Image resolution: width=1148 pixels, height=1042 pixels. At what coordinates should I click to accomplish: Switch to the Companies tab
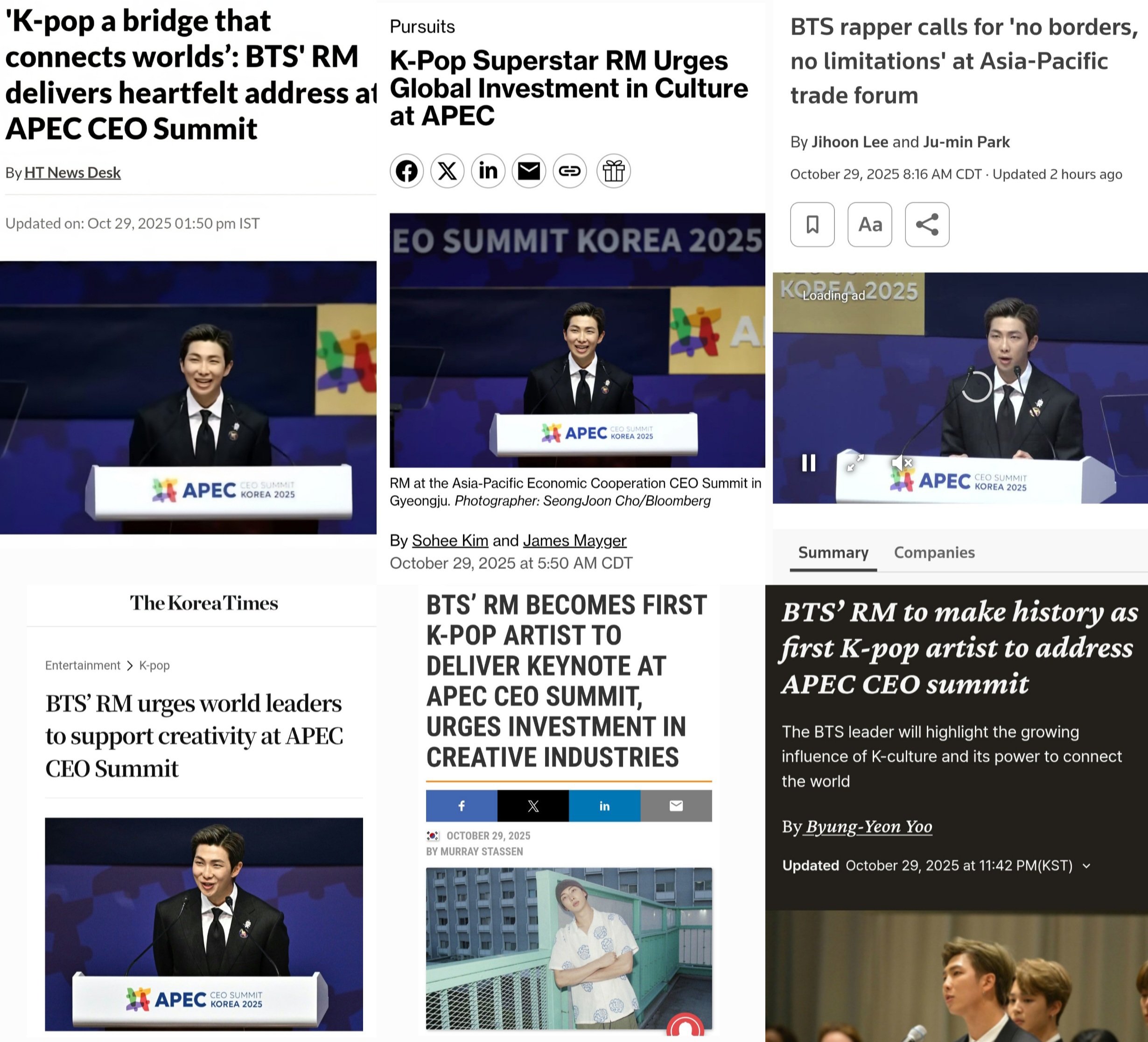click(934, 552)
